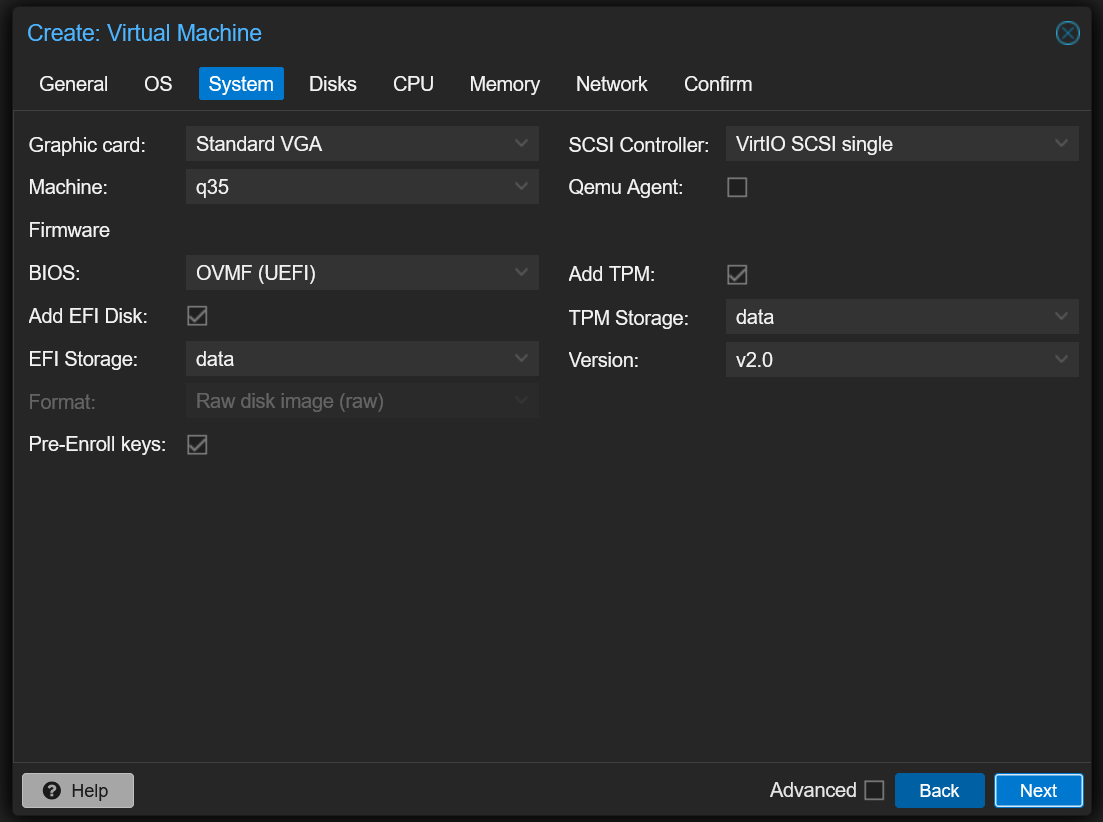Click the q35 machine field
1103x822 pixels.
coord(362,186)
